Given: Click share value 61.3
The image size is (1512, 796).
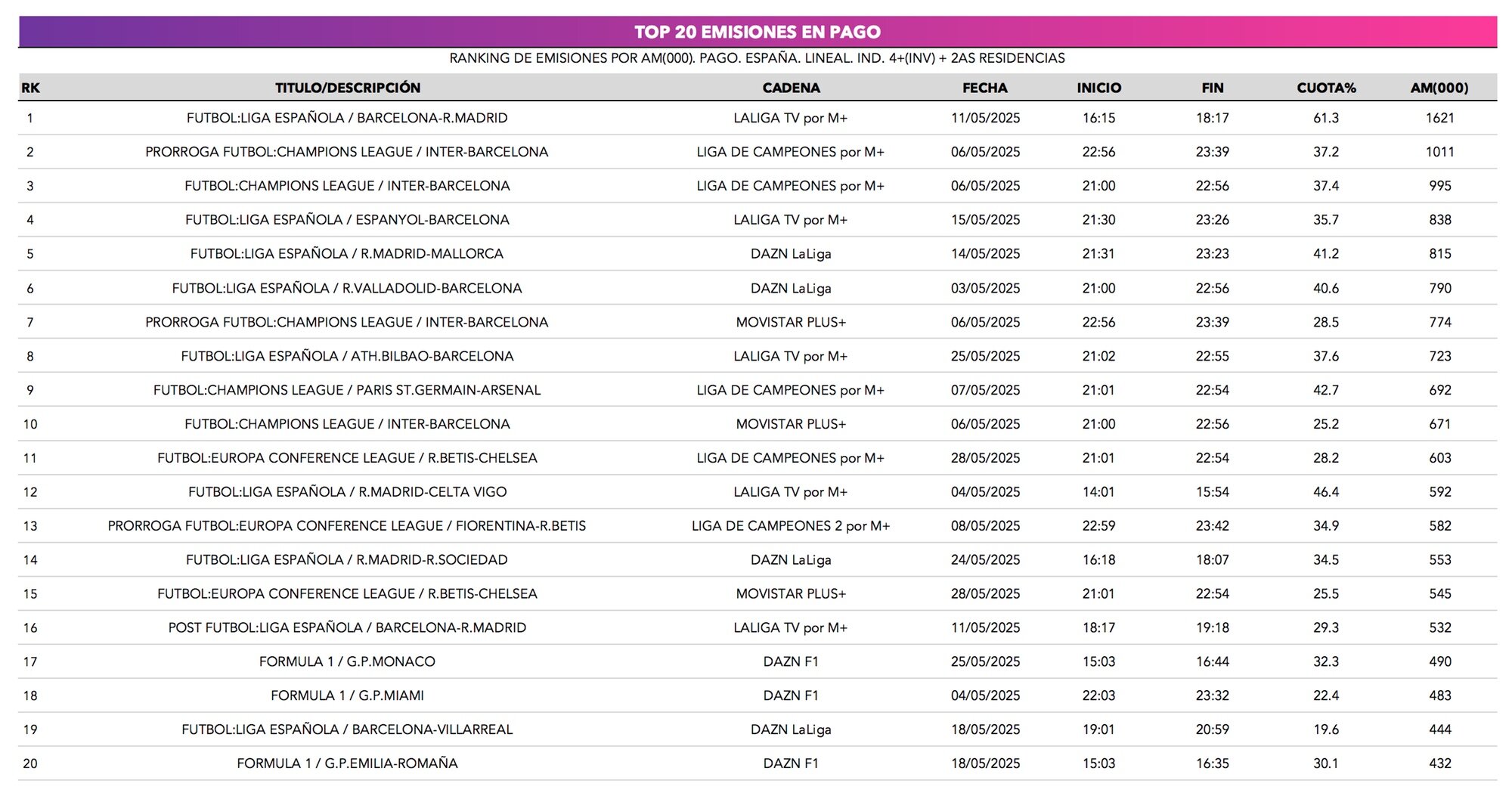Looking at the screenshot, I should 1326,118.
